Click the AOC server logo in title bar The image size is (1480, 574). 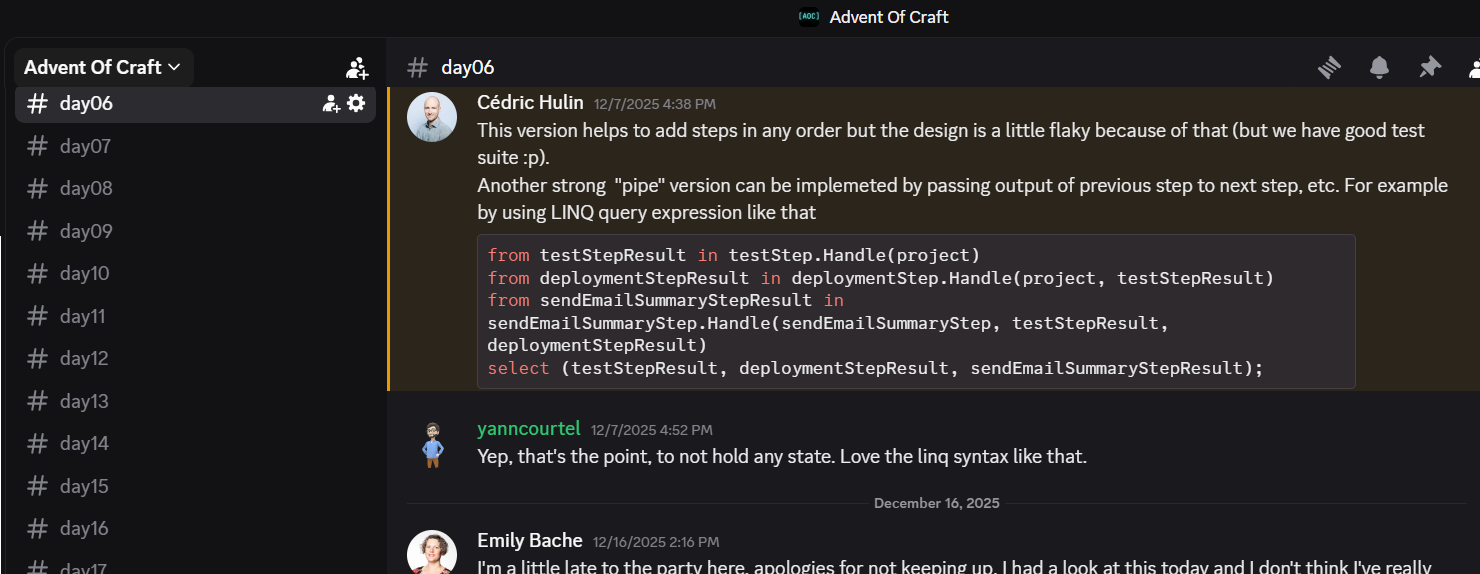[809, 16]
